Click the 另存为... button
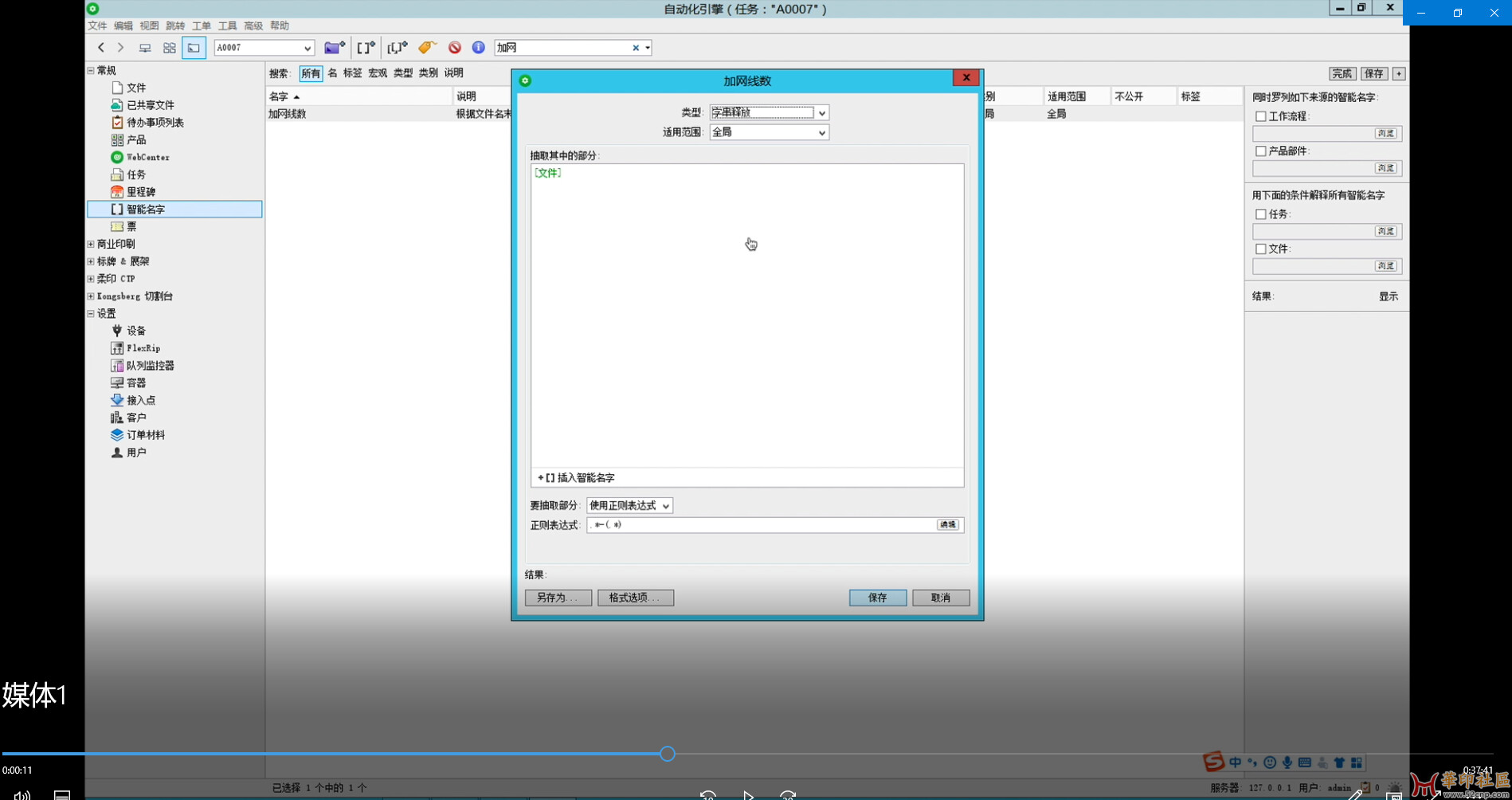 coord(558,598)
